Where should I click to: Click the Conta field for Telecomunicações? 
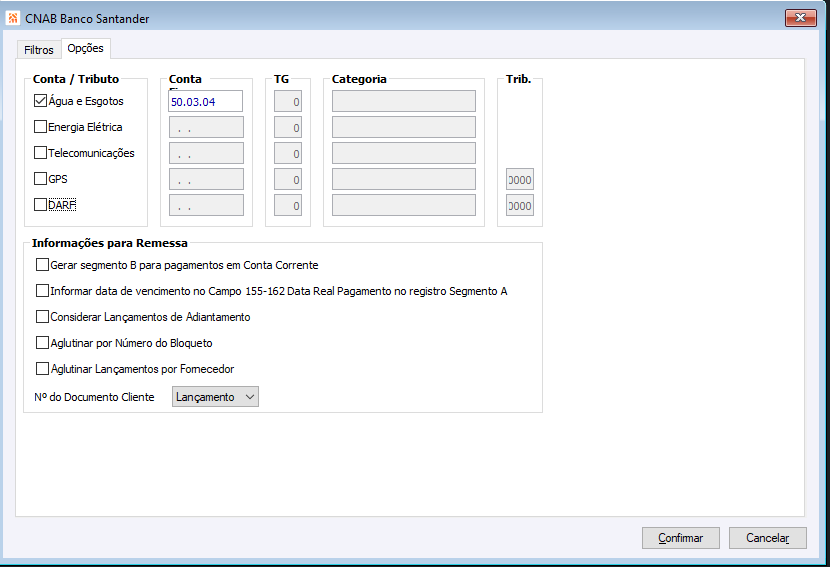tap(206, 153)
